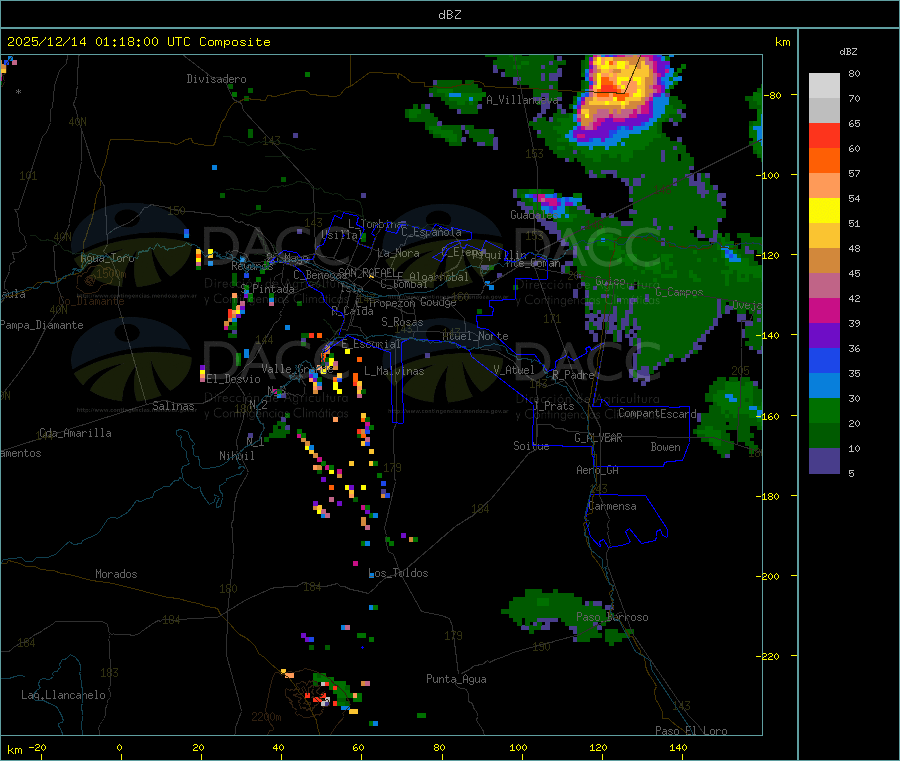The height and width of the screenshot is (761, 900).
Task: Select the purple 36-39 dBZ legend swatch
Action: point(824,336)
